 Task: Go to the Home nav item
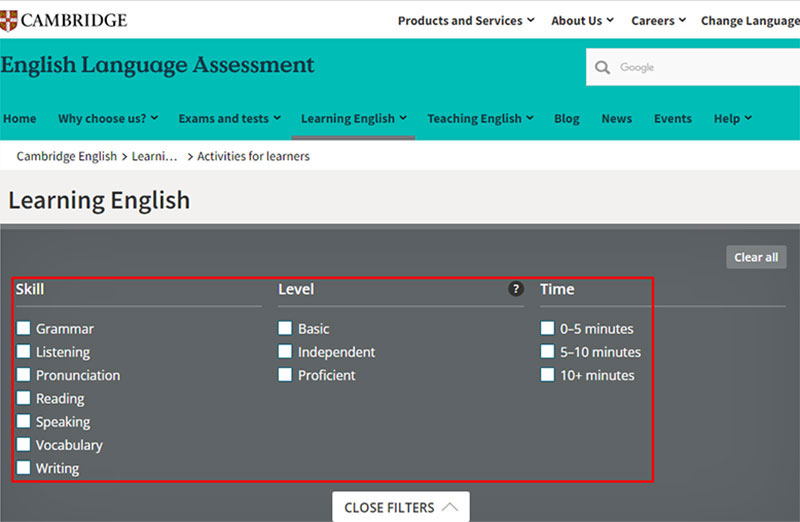(x=19, y=118)
